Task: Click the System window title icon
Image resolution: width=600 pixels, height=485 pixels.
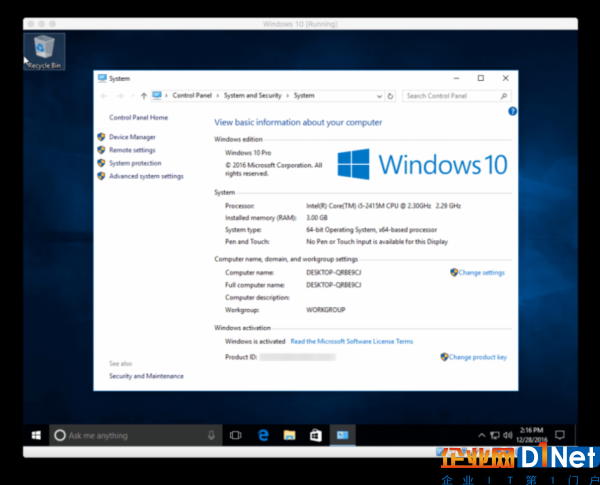Action: (102, 78)
